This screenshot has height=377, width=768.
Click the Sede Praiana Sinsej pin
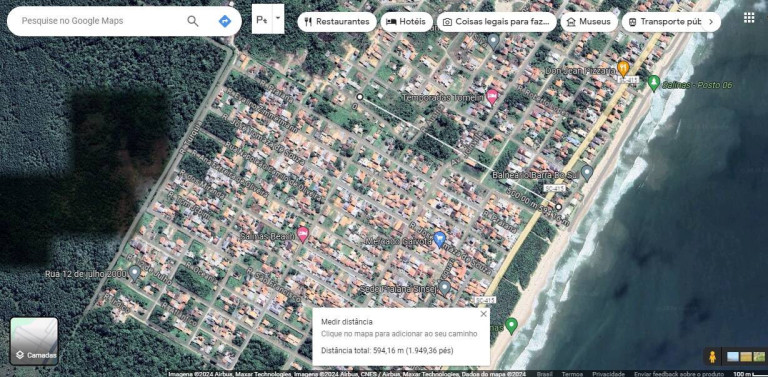click(x=444, y=287)
